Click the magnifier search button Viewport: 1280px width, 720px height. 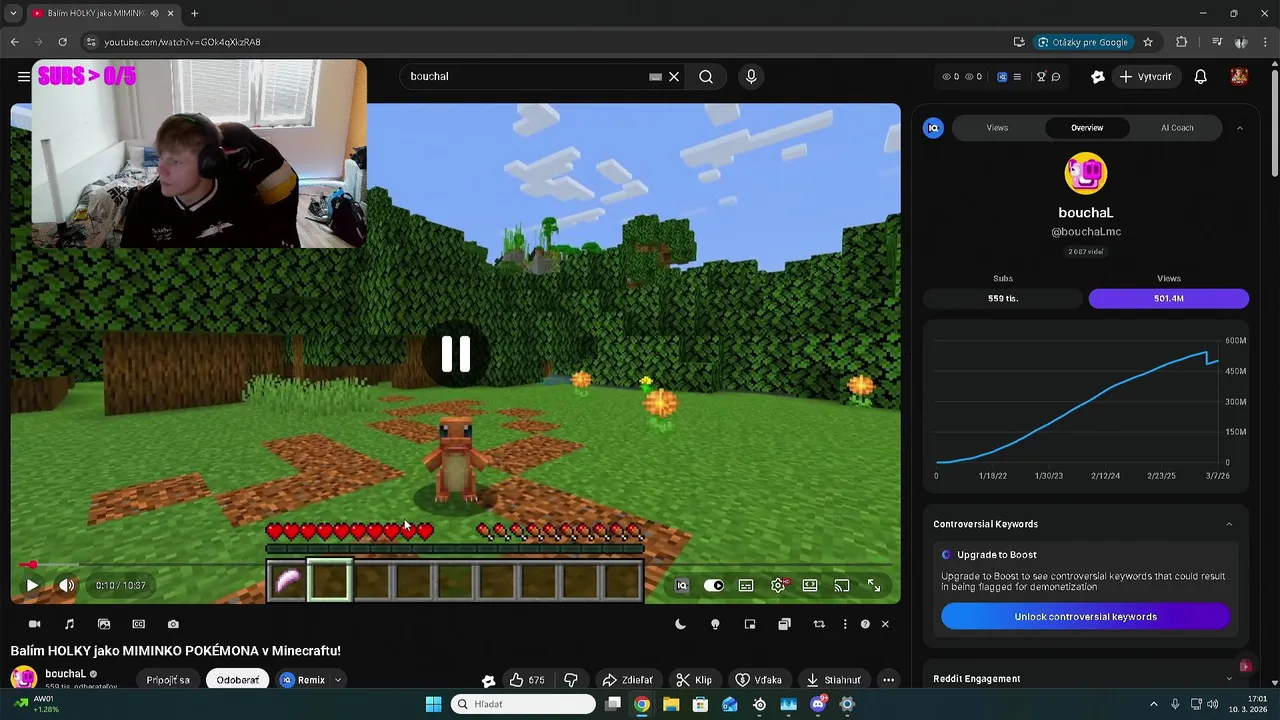pyautogui.click(x=706, y=76)
